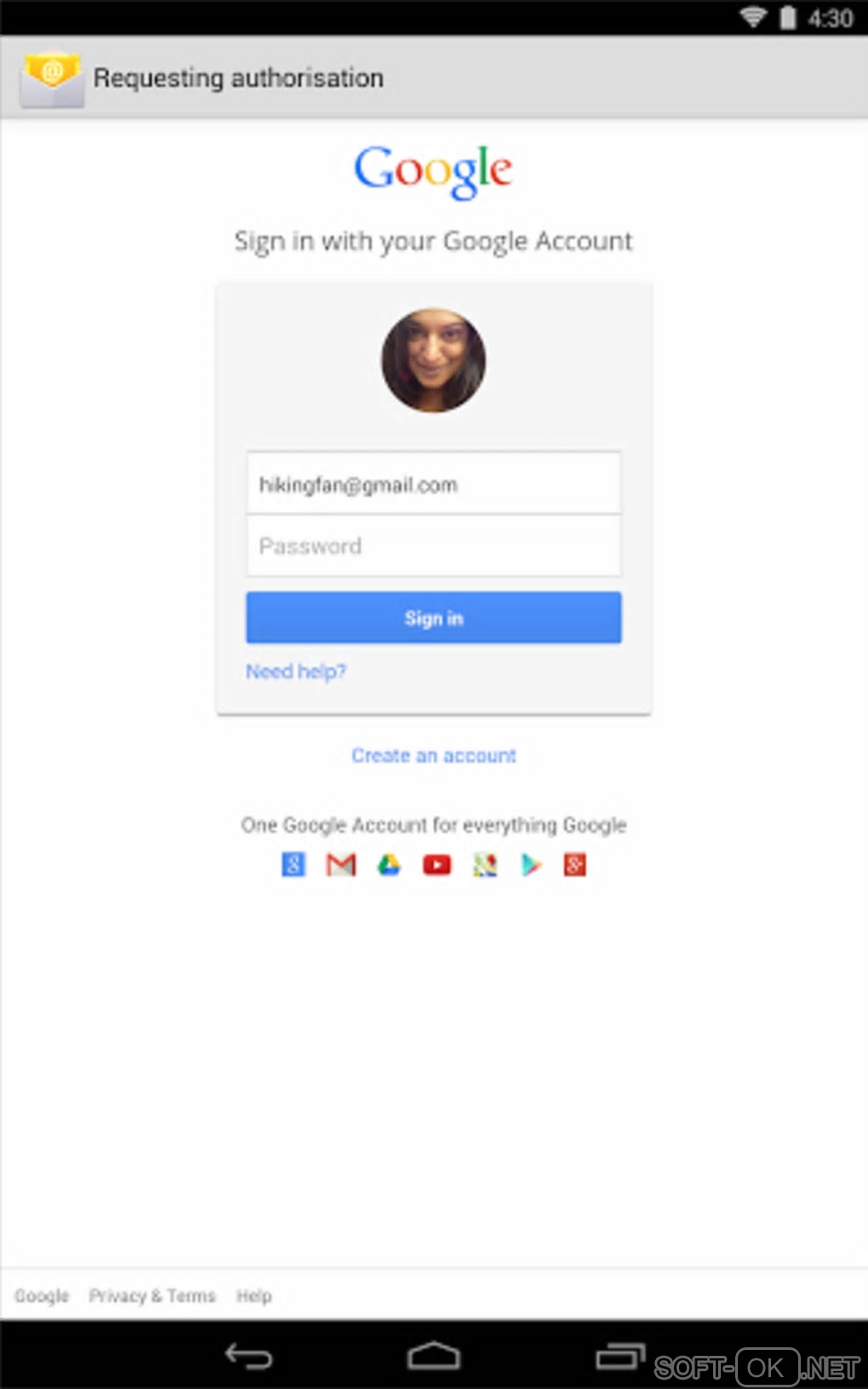868x1389 pixels.
Task: Click the Wi-Fi status icon
Action: tap(753, 17)
